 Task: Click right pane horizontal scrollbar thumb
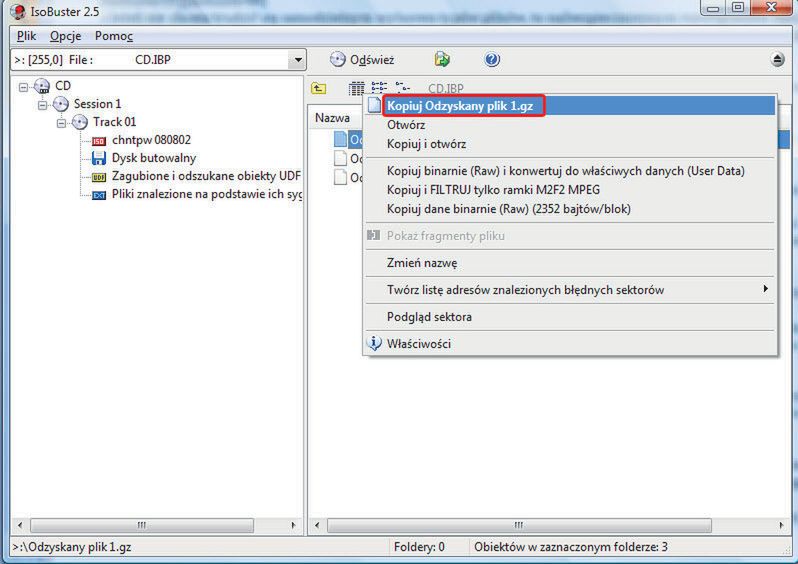click(519, 525)
